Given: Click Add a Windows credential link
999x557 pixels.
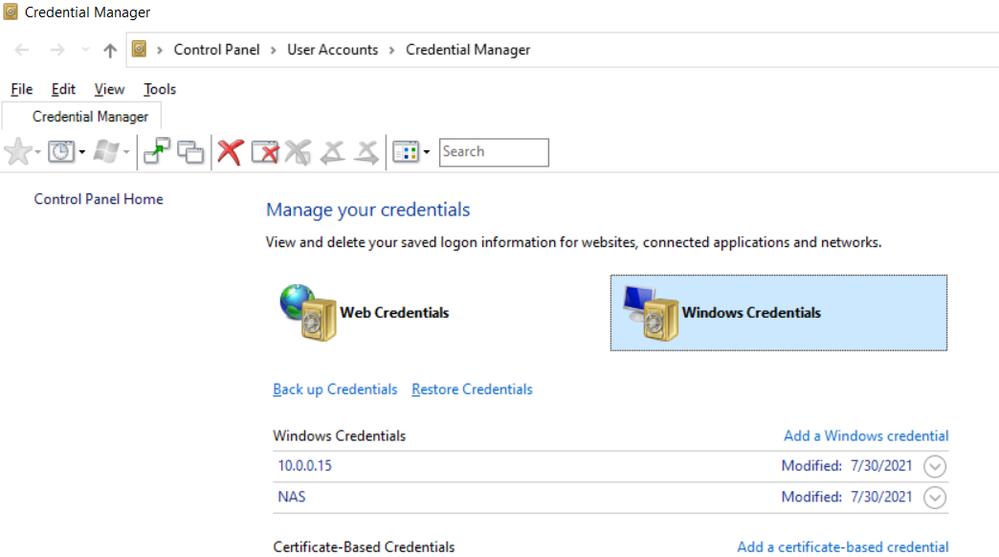Looking at the screenshot, I should tap(866, 436).
